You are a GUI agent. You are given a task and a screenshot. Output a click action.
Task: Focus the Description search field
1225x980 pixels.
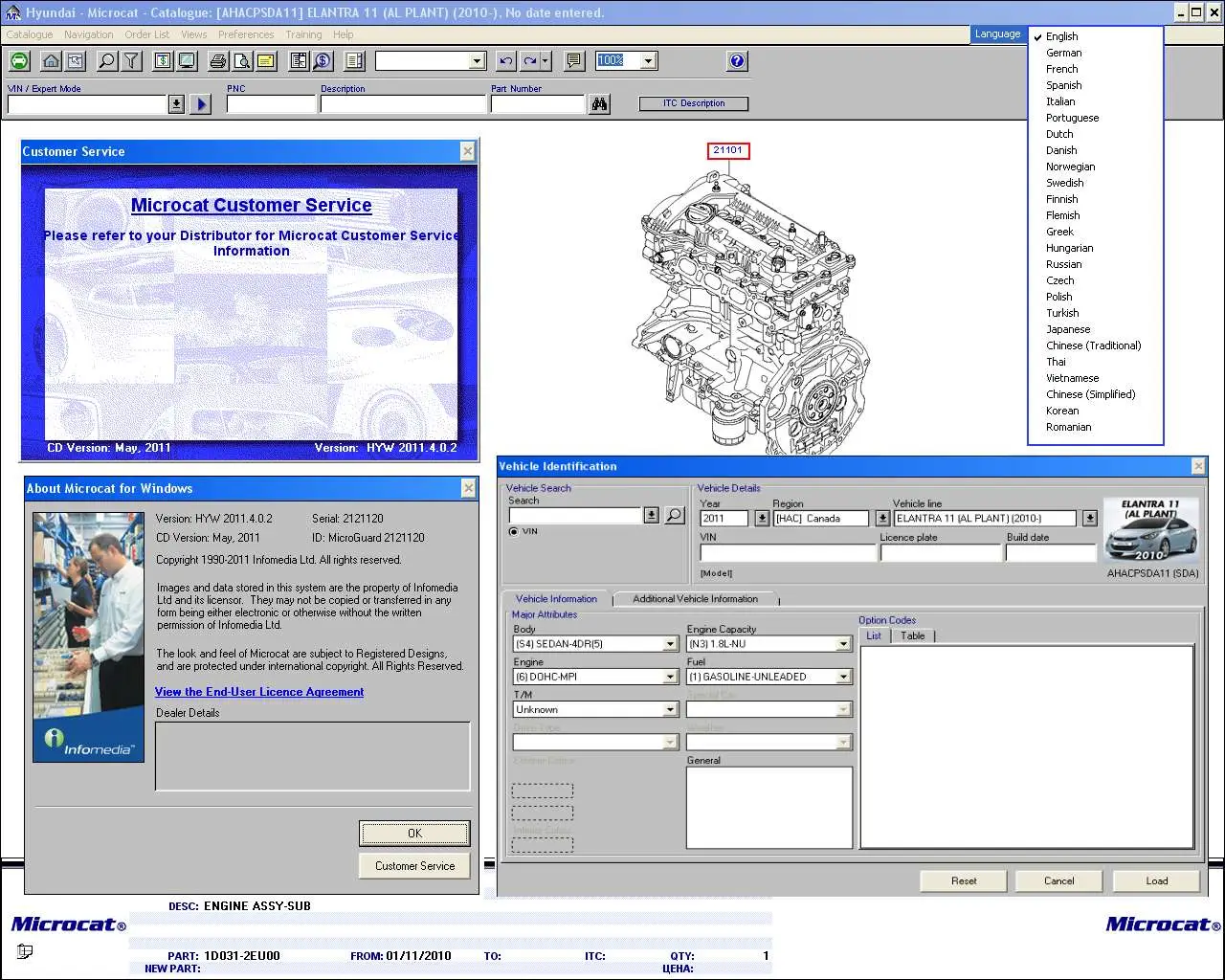pyautogui.click(x=403, y=104)
